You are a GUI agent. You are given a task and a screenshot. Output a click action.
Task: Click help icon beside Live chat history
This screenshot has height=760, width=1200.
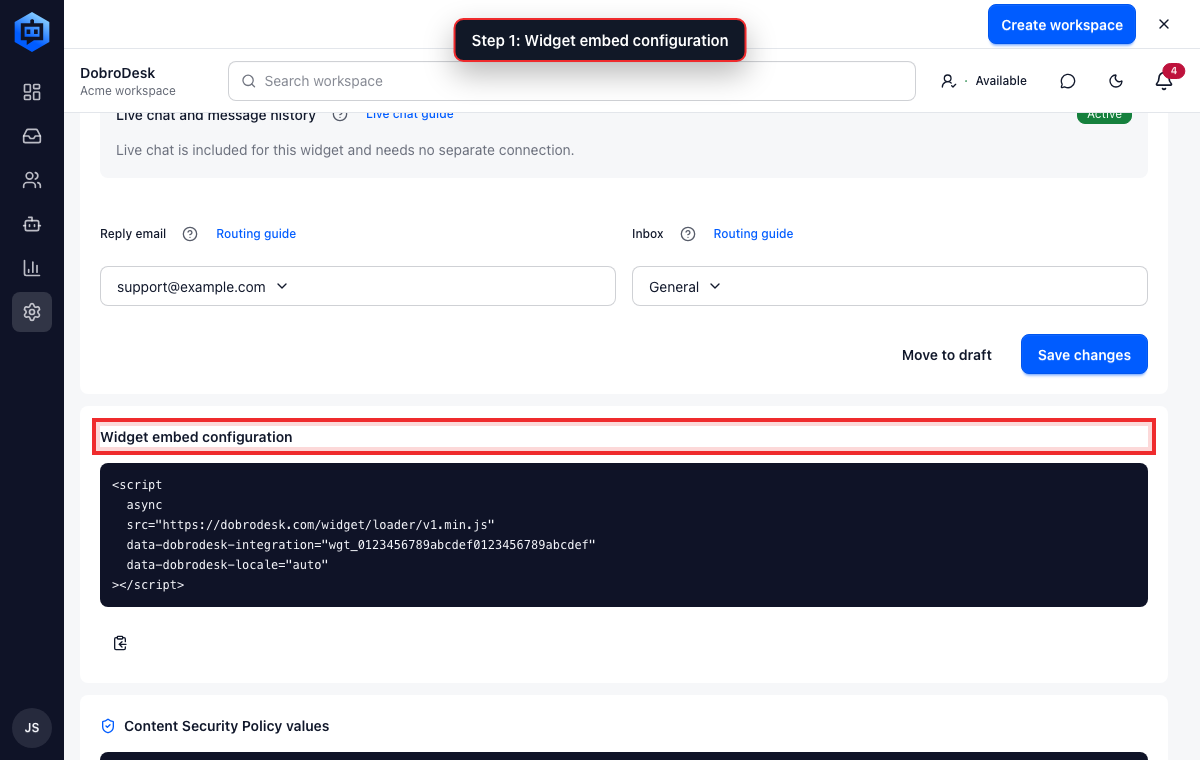pos(340,115)
